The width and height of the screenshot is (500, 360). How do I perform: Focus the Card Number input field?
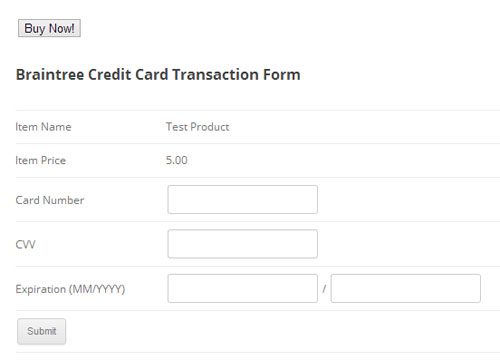(243, 200)
